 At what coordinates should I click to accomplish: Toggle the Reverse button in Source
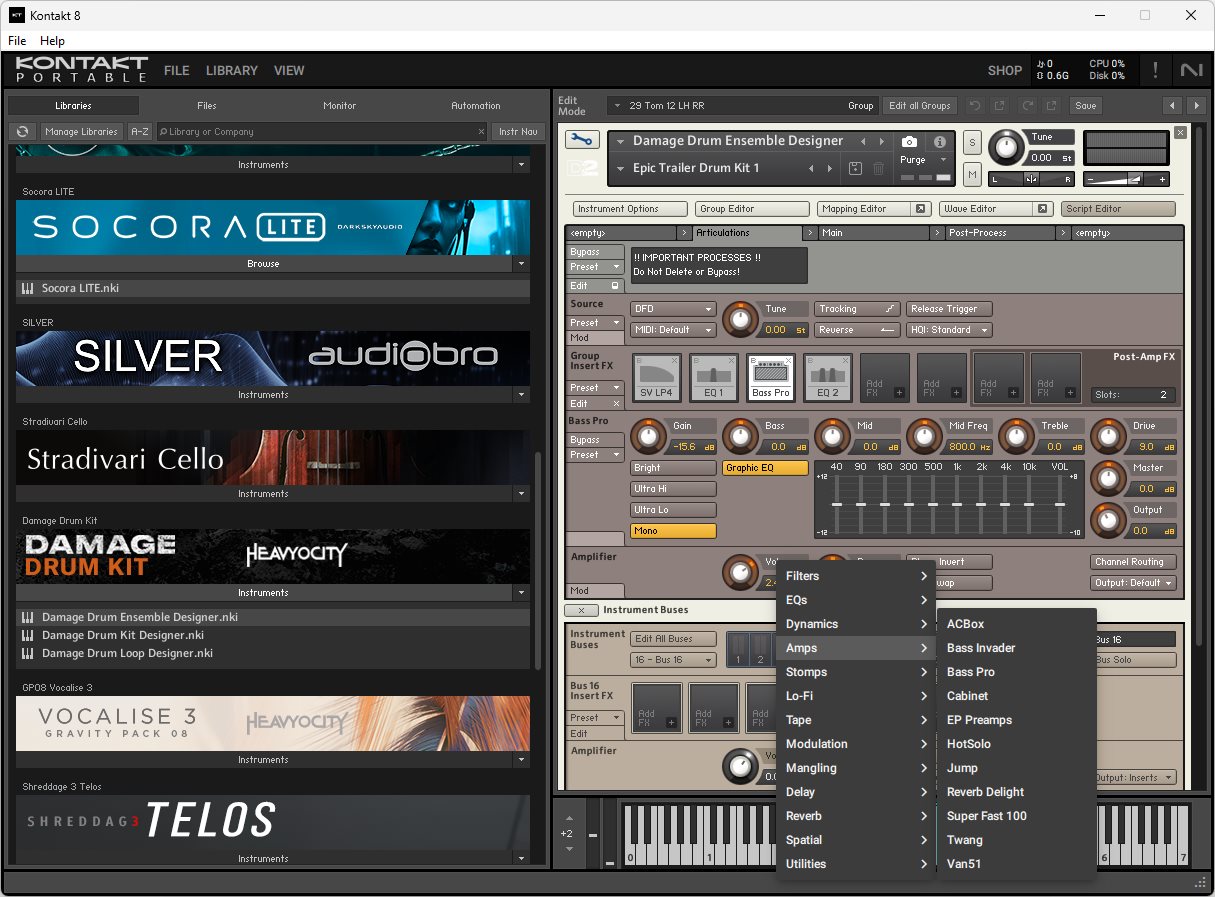(857, 330)
